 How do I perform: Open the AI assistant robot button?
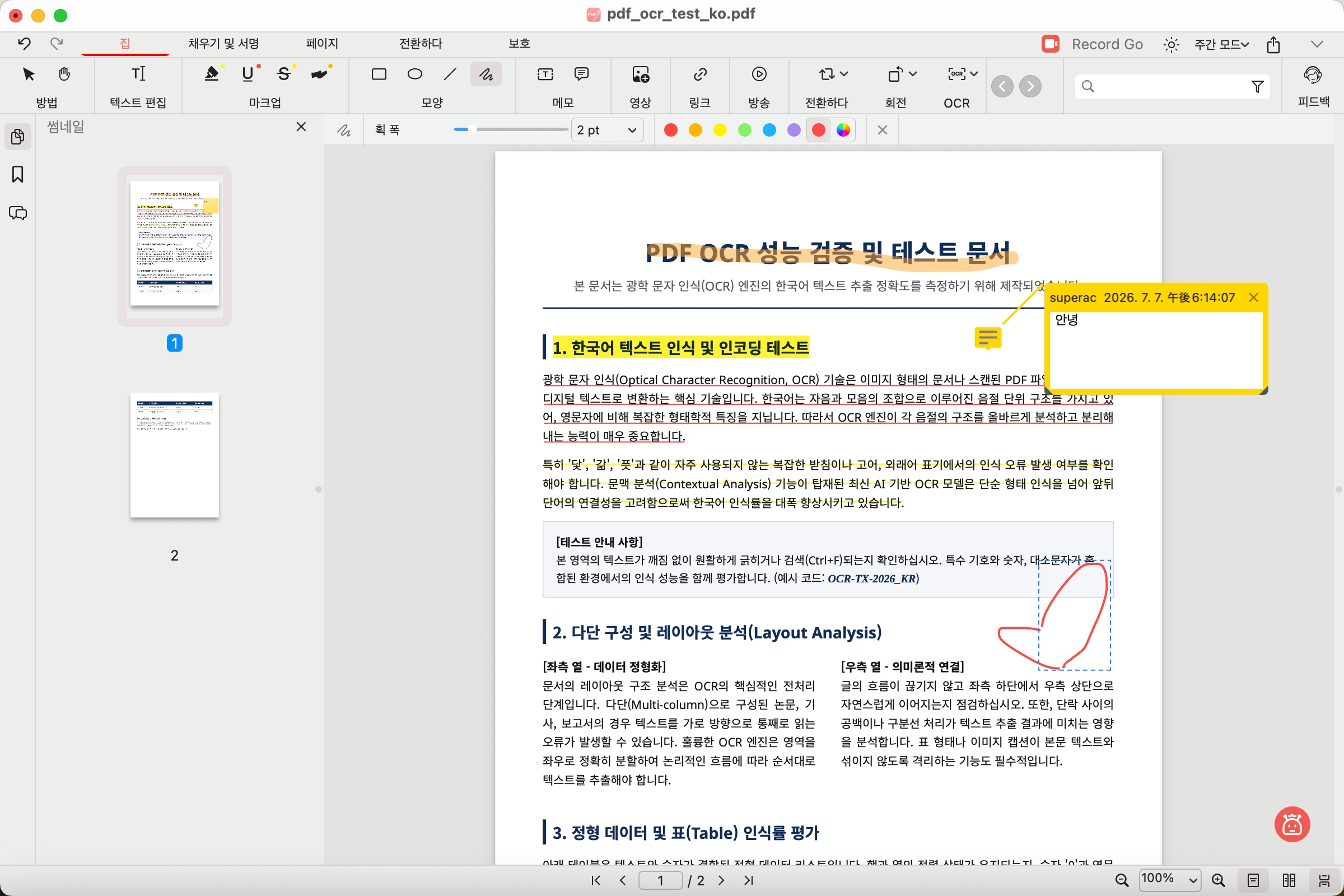pos(1292,824)
